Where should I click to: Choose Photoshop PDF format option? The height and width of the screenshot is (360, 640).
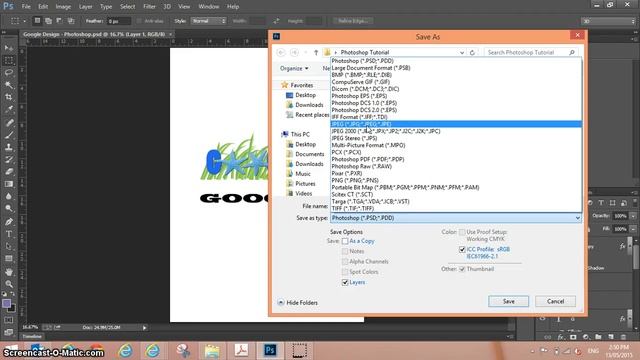456,159
